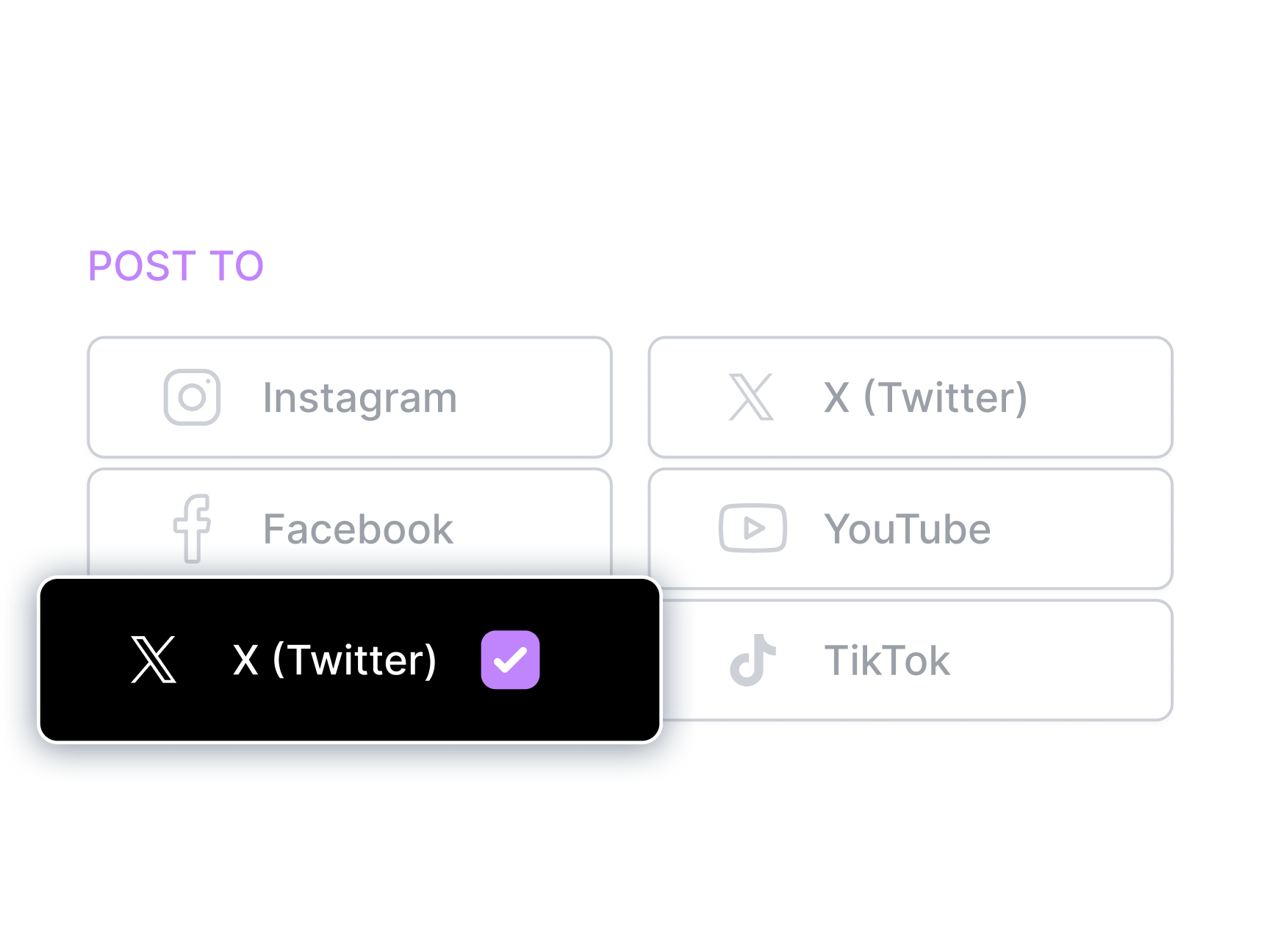Select the Facebook 'f' icon
1264x952 pixels.
193,527
